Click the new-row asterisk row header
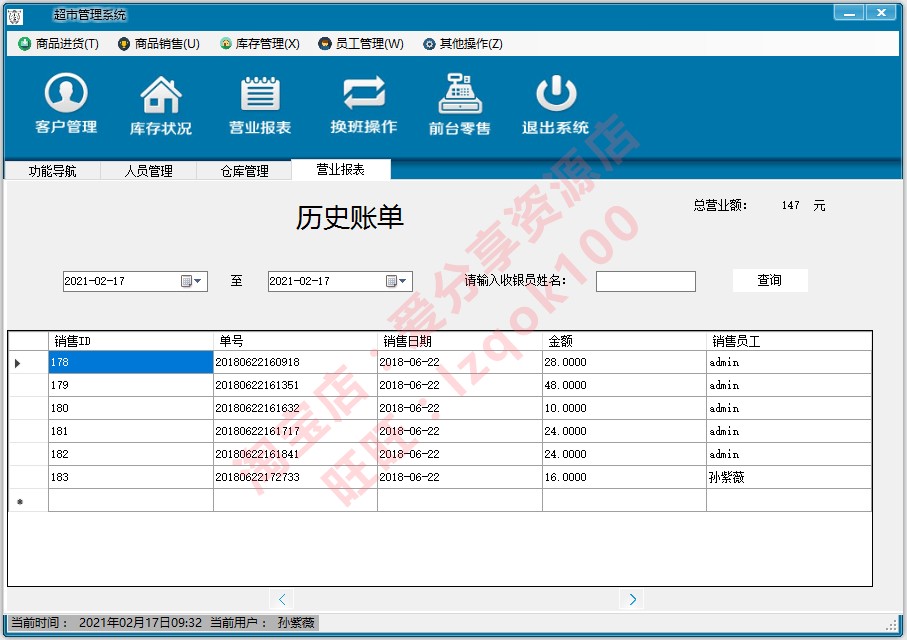The width and height of the screenshot is (907, 640). tap(28, 501)
